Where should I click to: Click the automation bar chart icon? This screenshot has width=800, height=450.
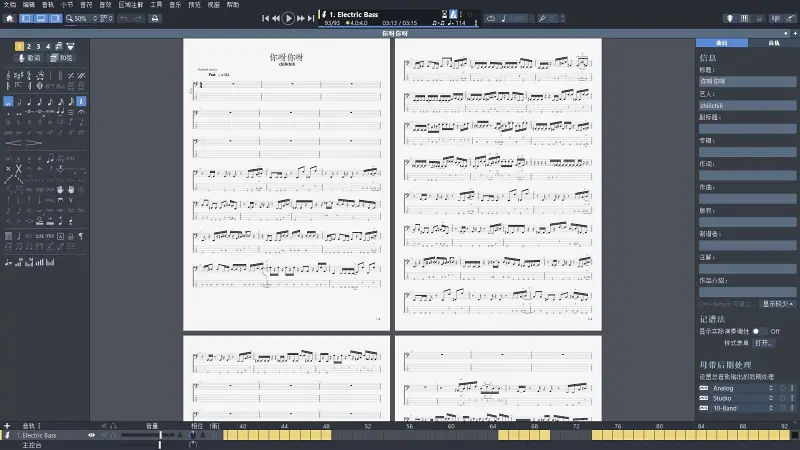39,262
